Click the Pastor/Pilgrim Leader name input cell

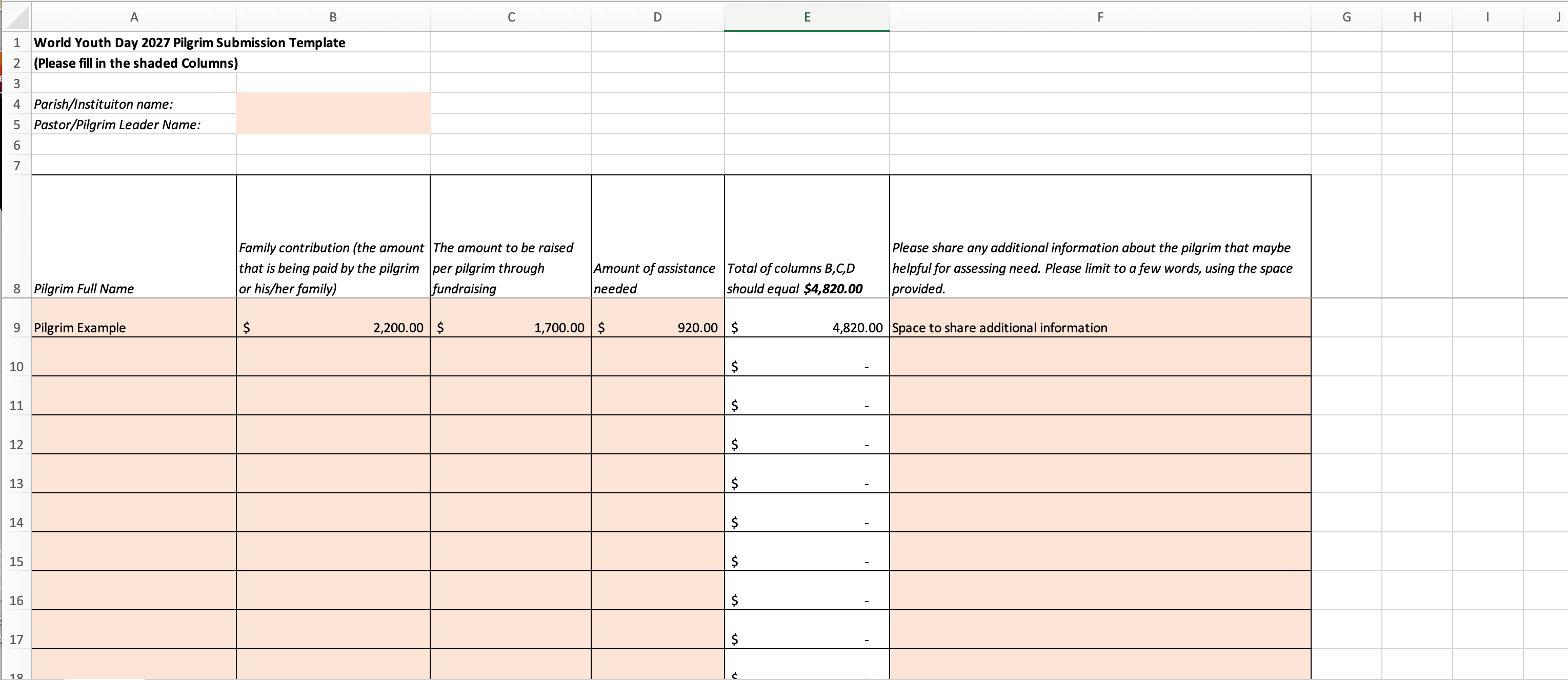(x=333, y=124)
